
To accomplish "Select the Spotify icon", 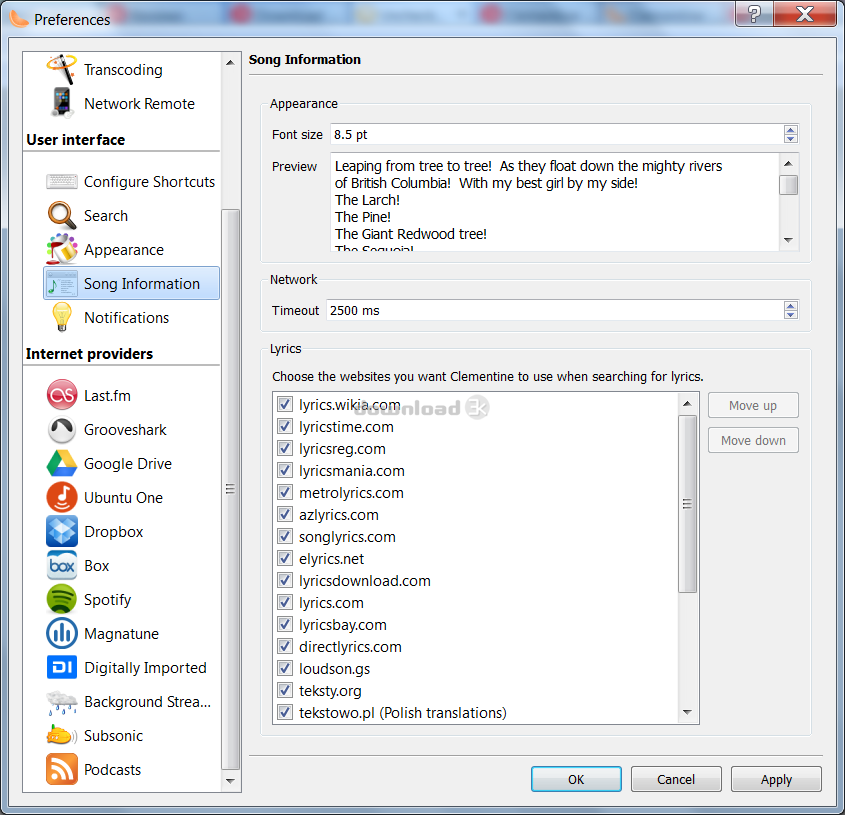I will point(61,600).
